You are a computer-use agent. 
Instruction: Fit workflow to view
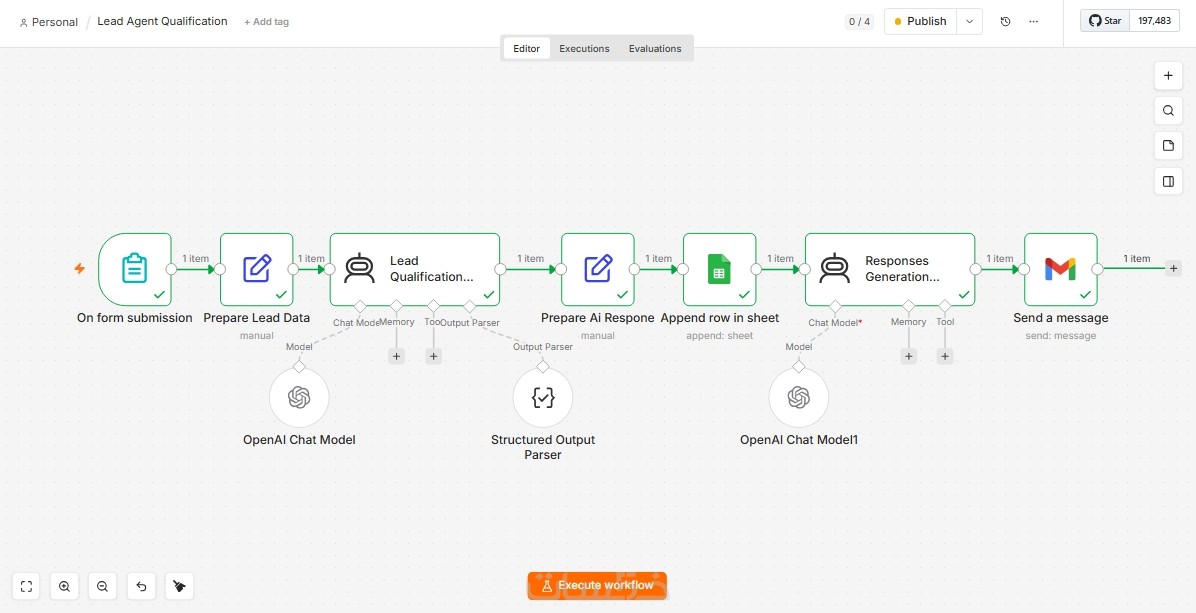[27, 586]
